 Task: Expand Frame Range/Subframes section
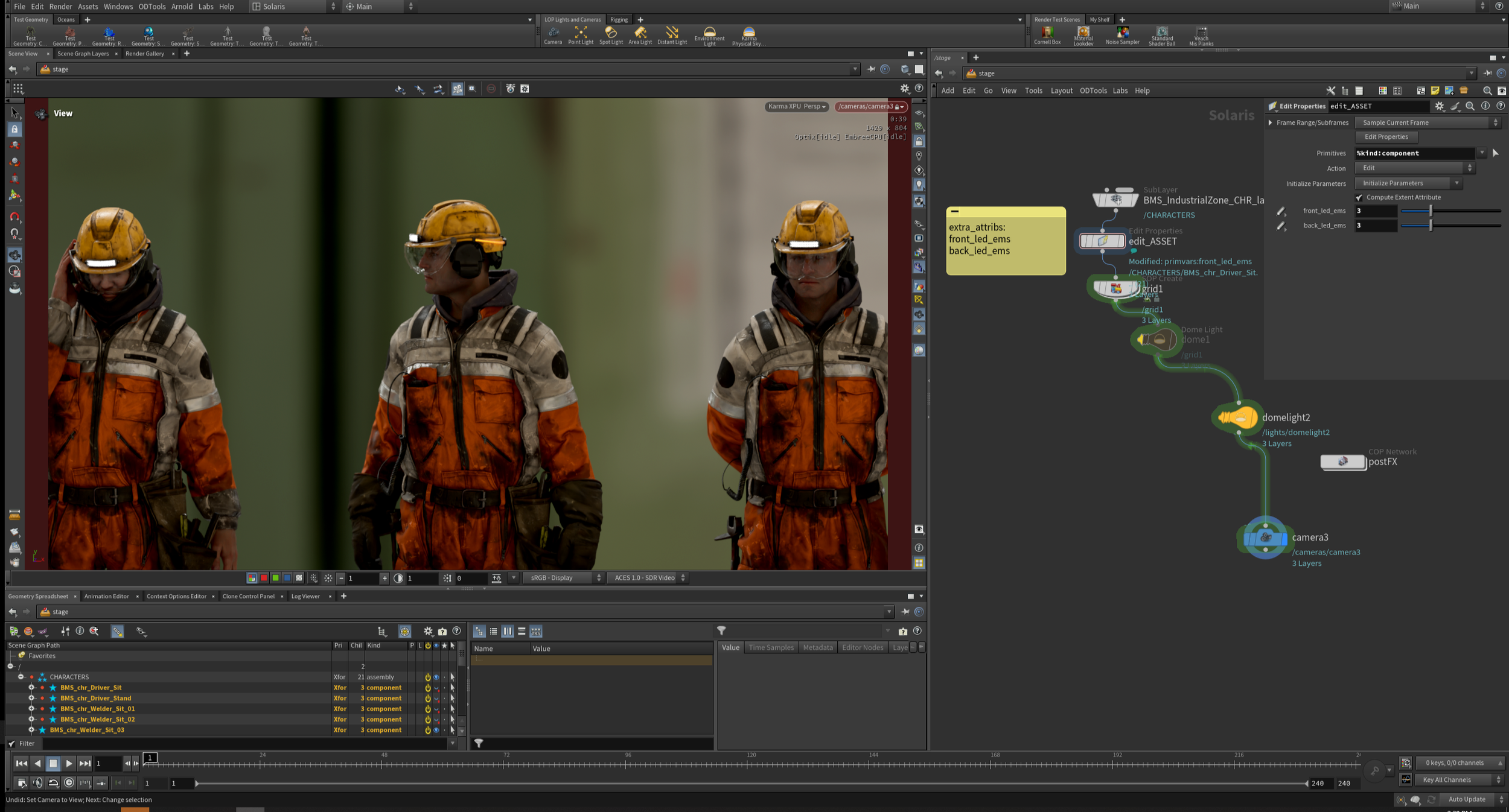pos(1271,122)
